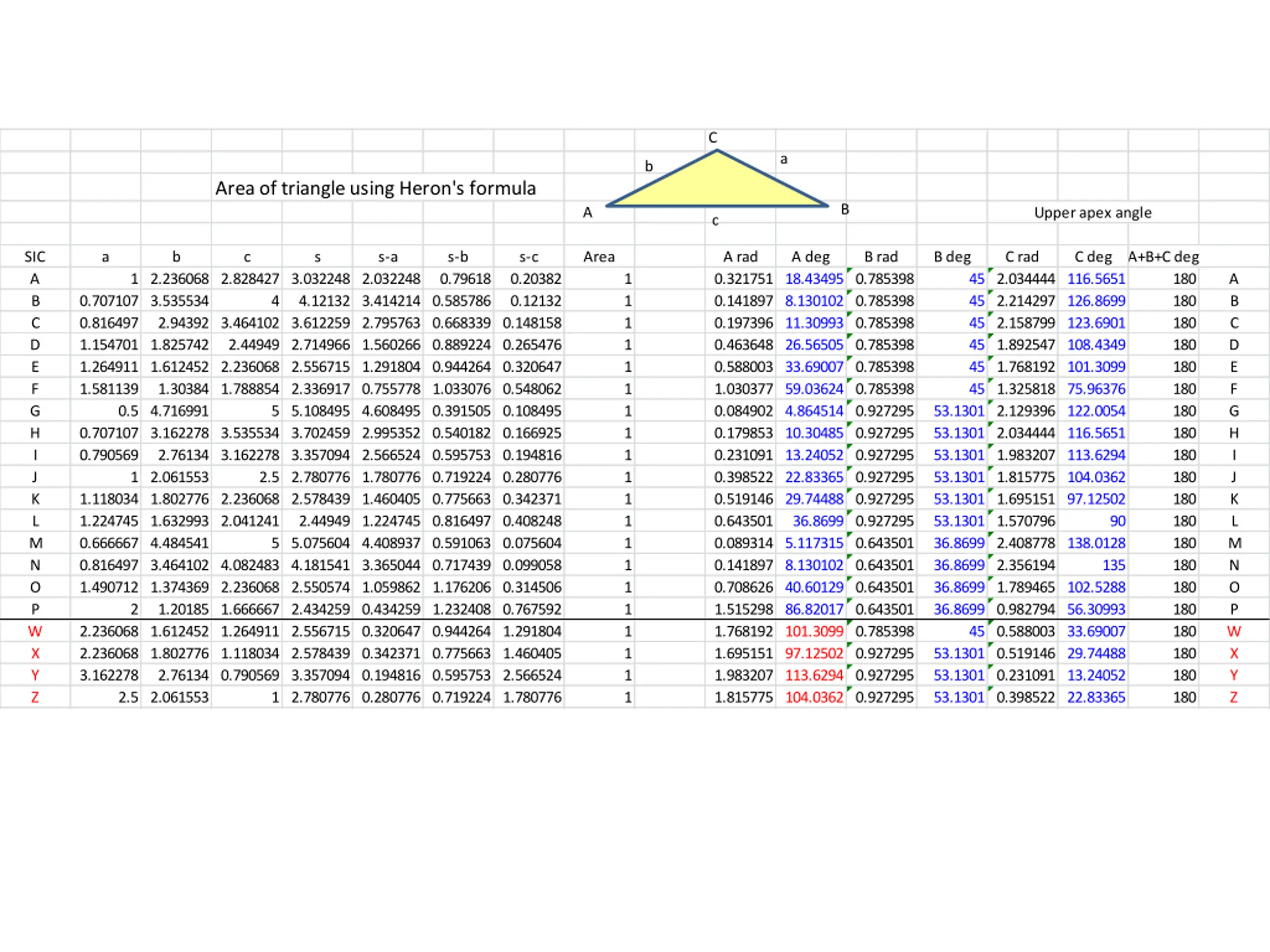Select the "SIC" column header
Image resolution: width=1270 pixels, height=952 pixels.
35,257
